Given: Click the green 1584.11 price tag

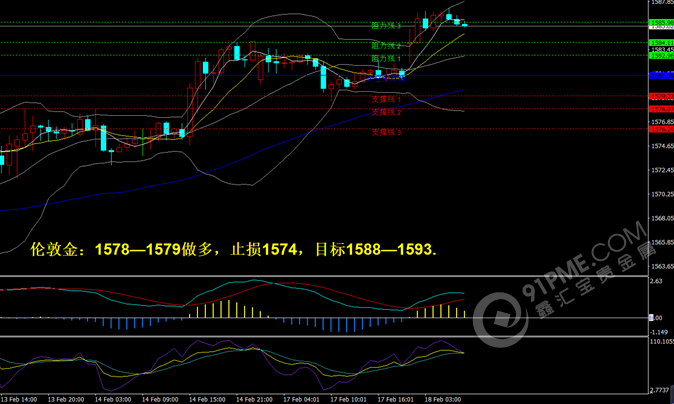Looking at the screenshot, I should point(660,41).
